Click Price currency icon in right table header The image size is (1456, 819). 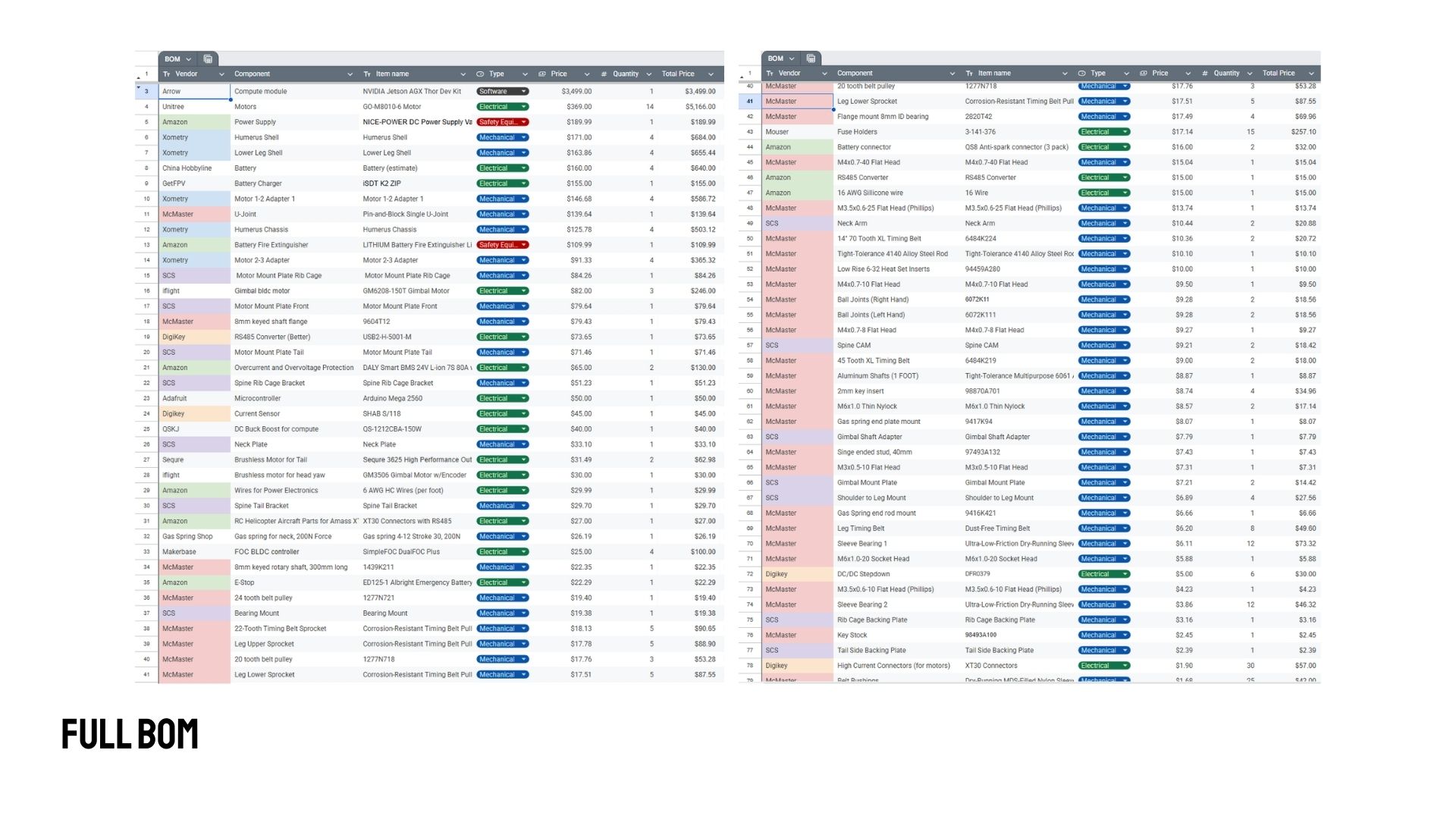pyautogui.click(x=1144, y=74)
